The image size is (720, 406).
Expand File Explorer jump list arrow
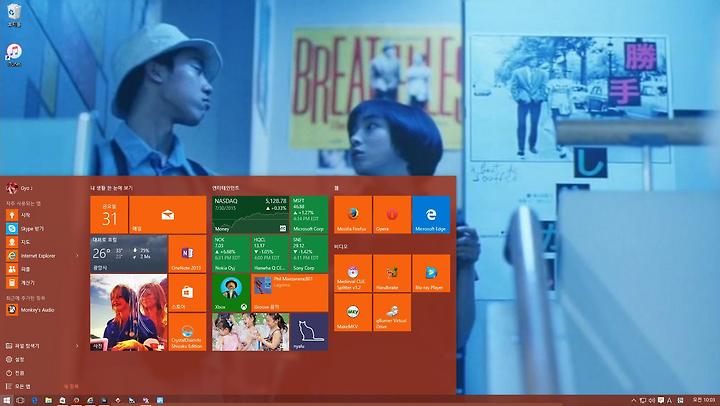click(x=77, y=346)
